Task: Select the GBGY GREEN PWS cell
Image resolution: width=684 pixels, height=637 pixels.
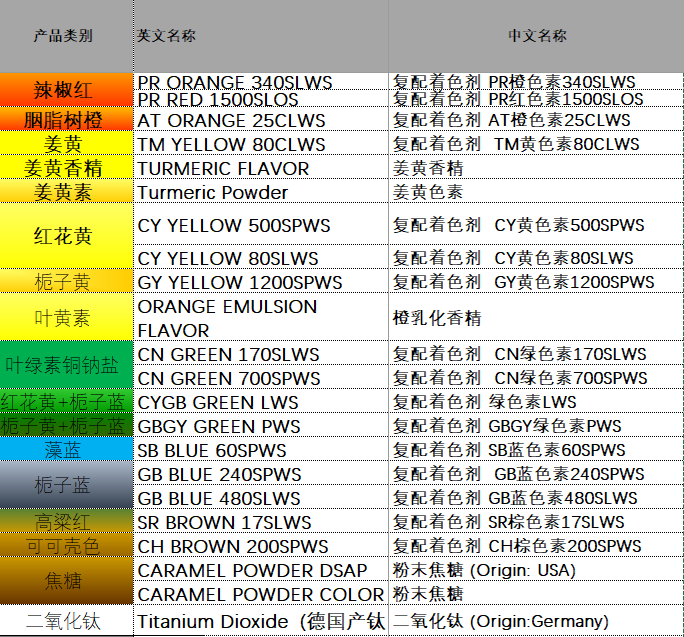Action: pyautogui.click(x=261, y=425)
